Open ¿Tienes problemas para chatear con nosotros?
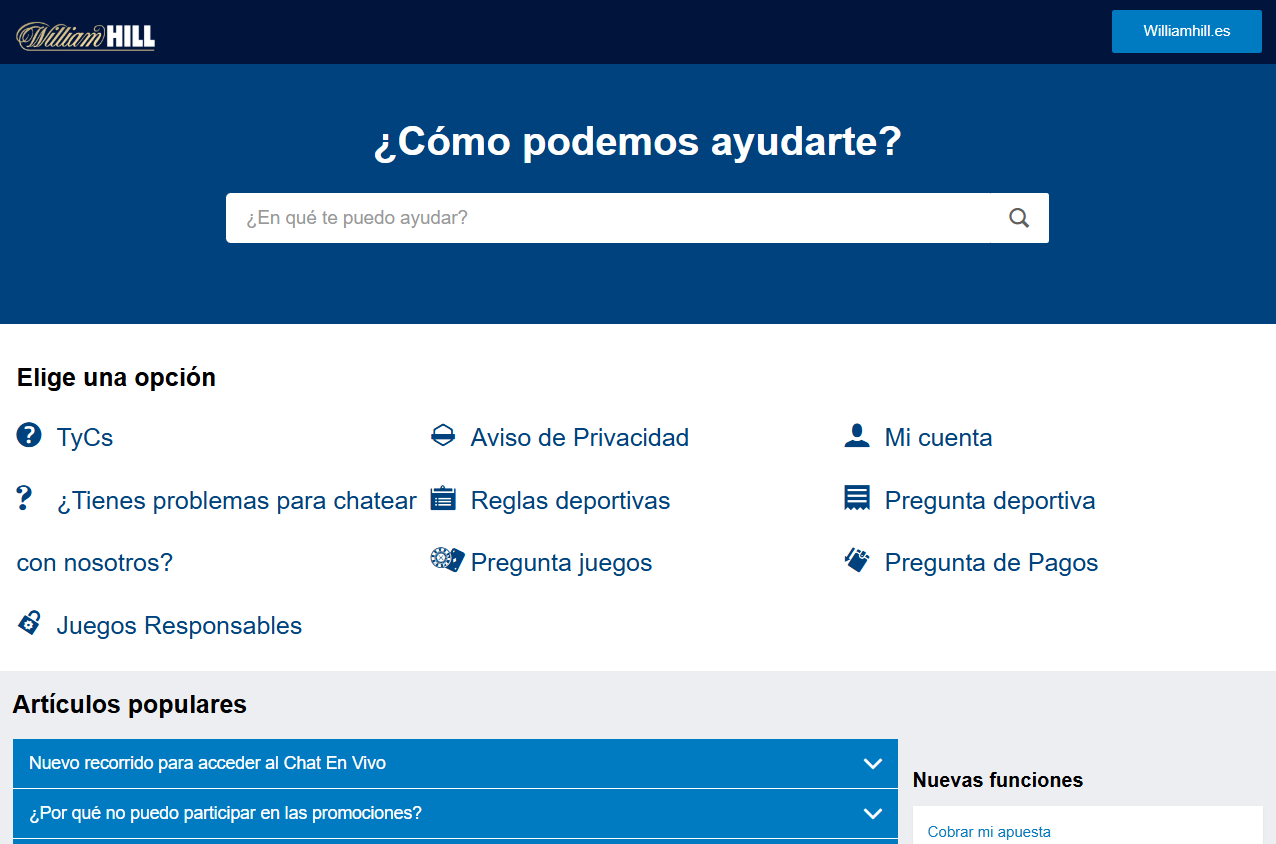This screenshot has height=844, width=1276. pyautogui.click(x=217, y=531)
